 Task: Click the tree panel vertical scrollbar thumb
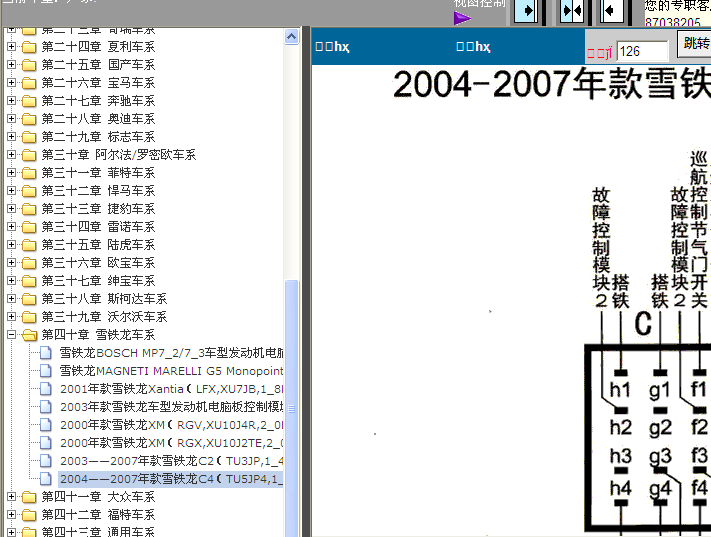click(x=292, y=408)
